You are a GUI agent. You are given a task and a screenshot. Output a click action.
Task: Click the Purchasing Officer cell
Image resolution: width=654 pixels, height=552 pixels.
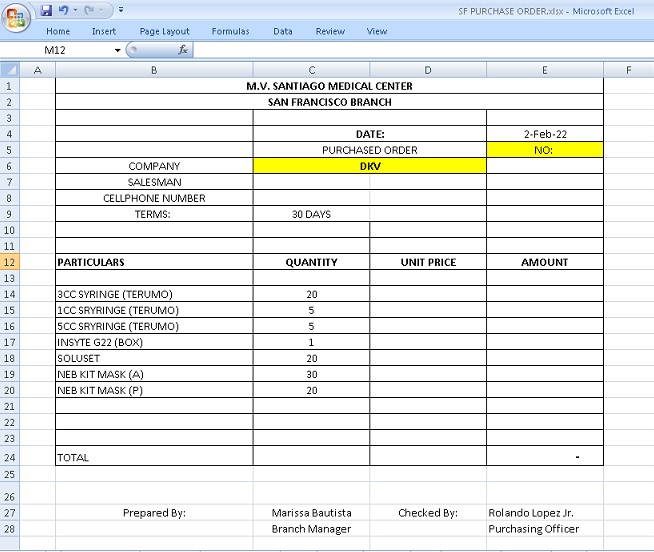point(545,529)
